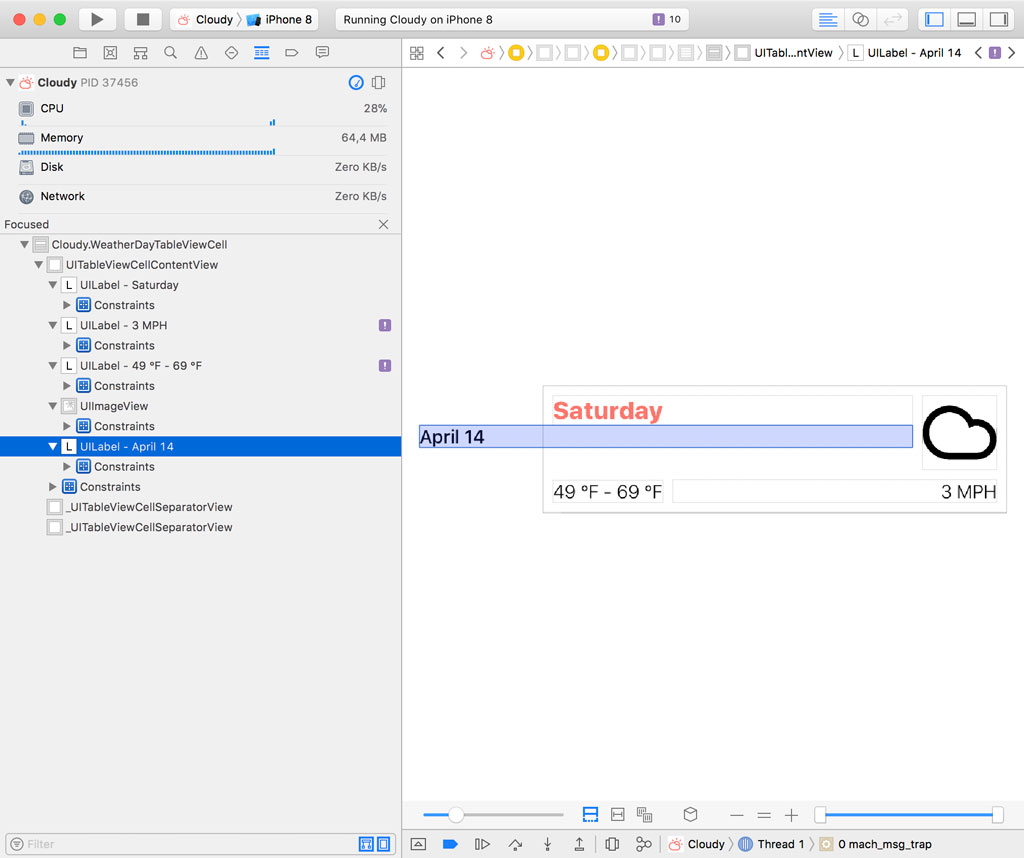Click the Stop button in the toolbar
The width and height of the screenshot is (1024, 858).
[143, 19]
